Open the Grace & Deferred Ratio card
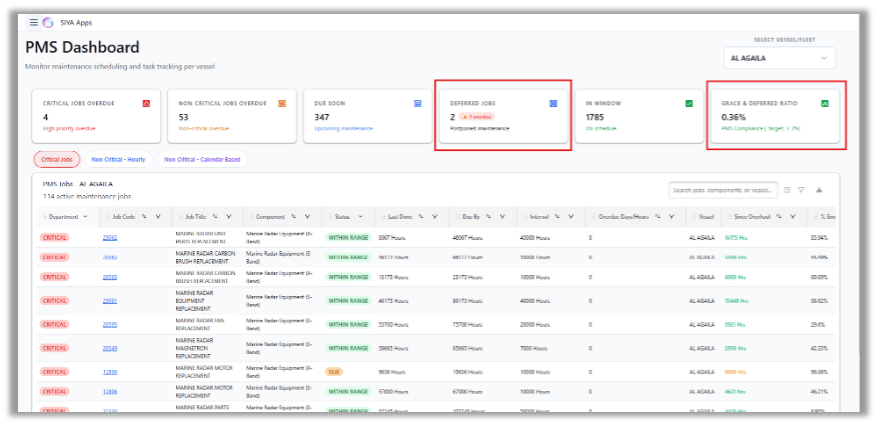This screenshot has height=425, width=878. (x=775, y=116)
